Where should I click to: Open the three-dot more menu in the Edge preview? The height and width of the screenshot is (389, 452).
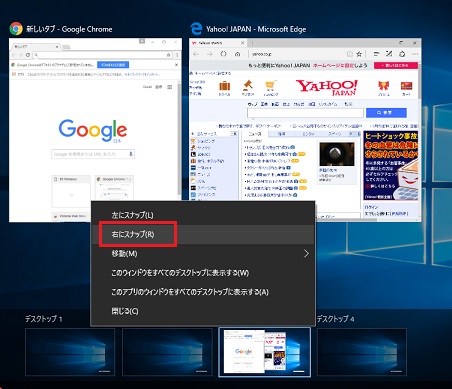(x=415, y=54)
